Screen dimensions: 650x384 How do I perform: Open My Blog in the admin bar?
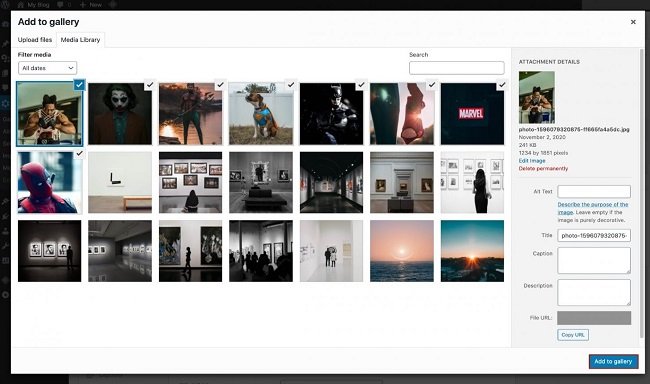tap(34, 5)
